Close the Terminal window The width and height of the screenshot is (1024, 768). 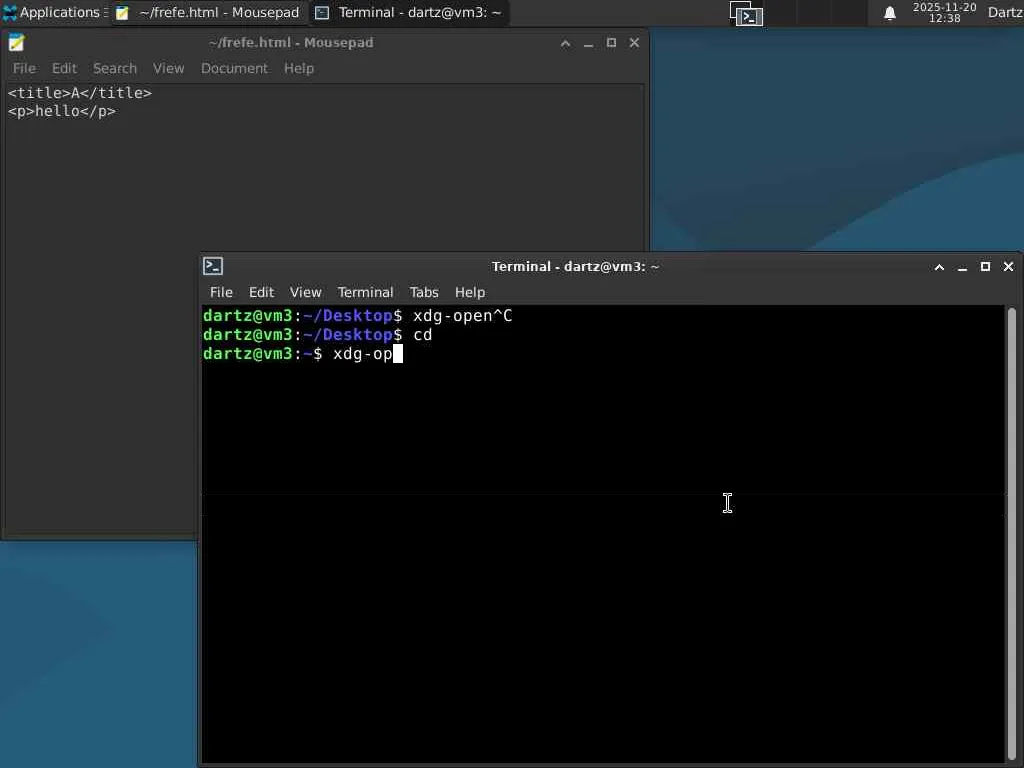[x=1008, y=267]
